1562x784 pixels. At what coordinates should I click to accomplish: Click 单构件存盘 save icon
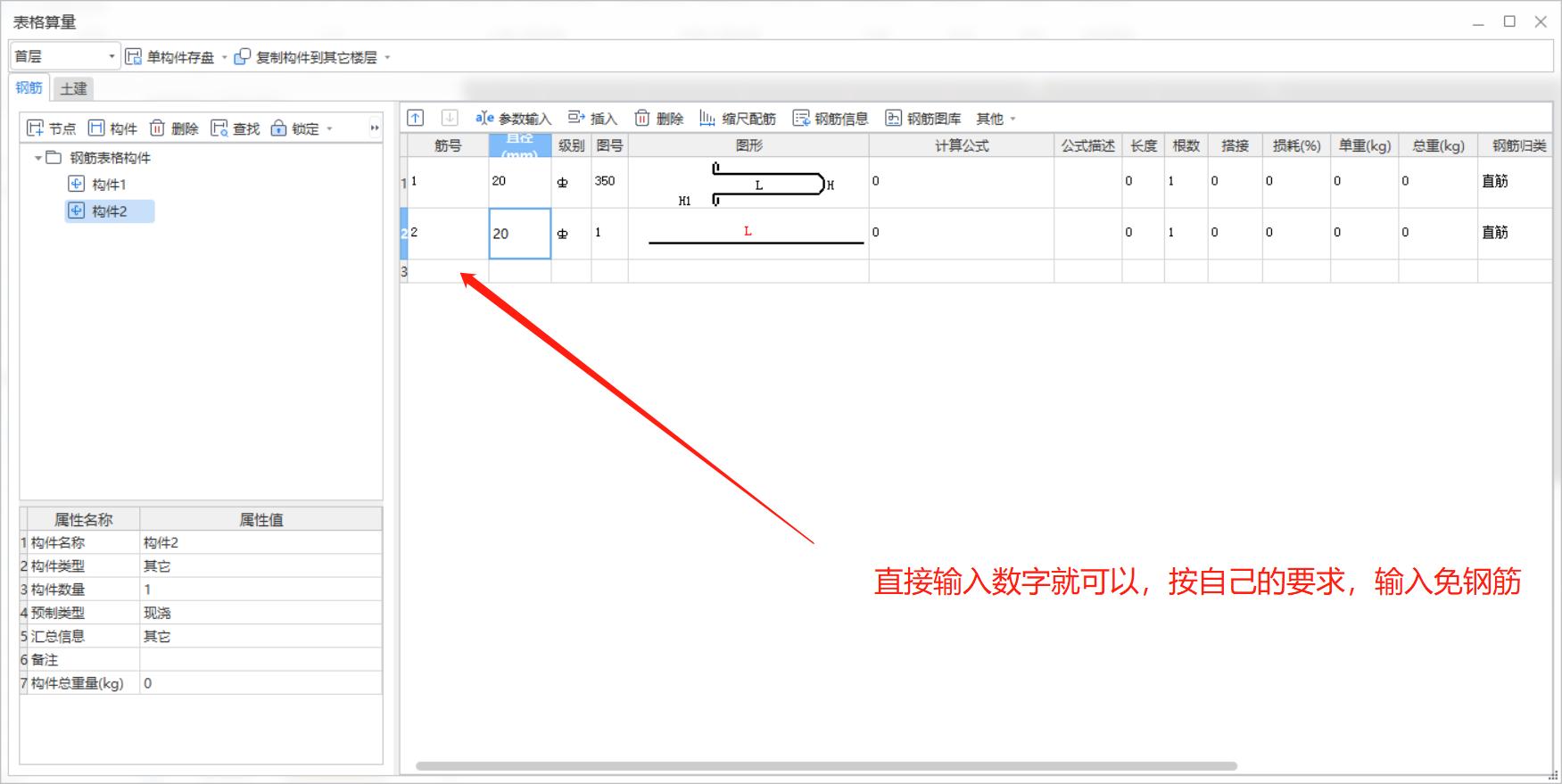click(134, 57)
